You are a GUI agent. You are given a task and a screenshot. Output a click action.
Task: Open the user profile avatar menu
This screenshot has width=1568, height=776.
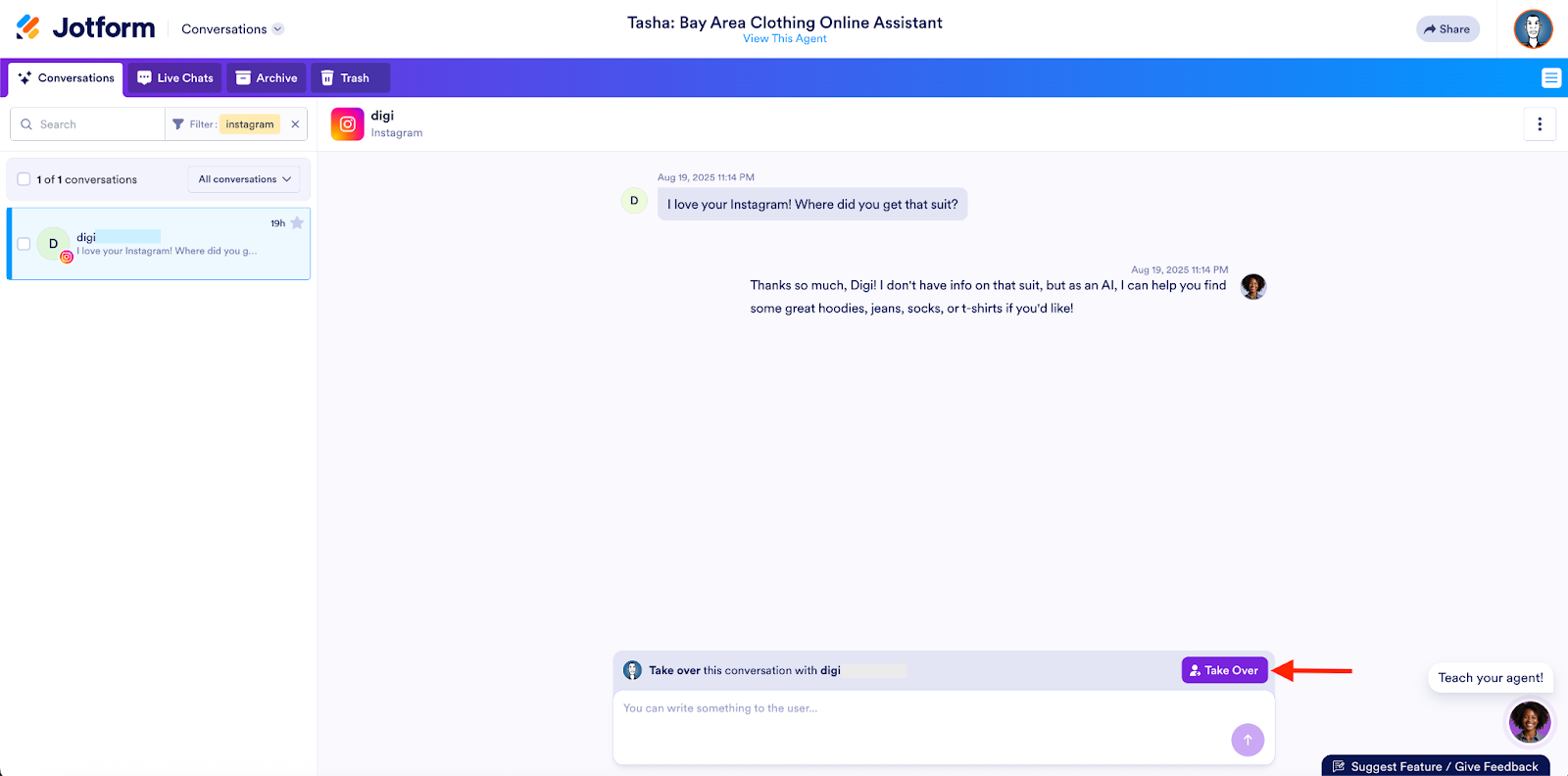click(x=1533, y=29)
